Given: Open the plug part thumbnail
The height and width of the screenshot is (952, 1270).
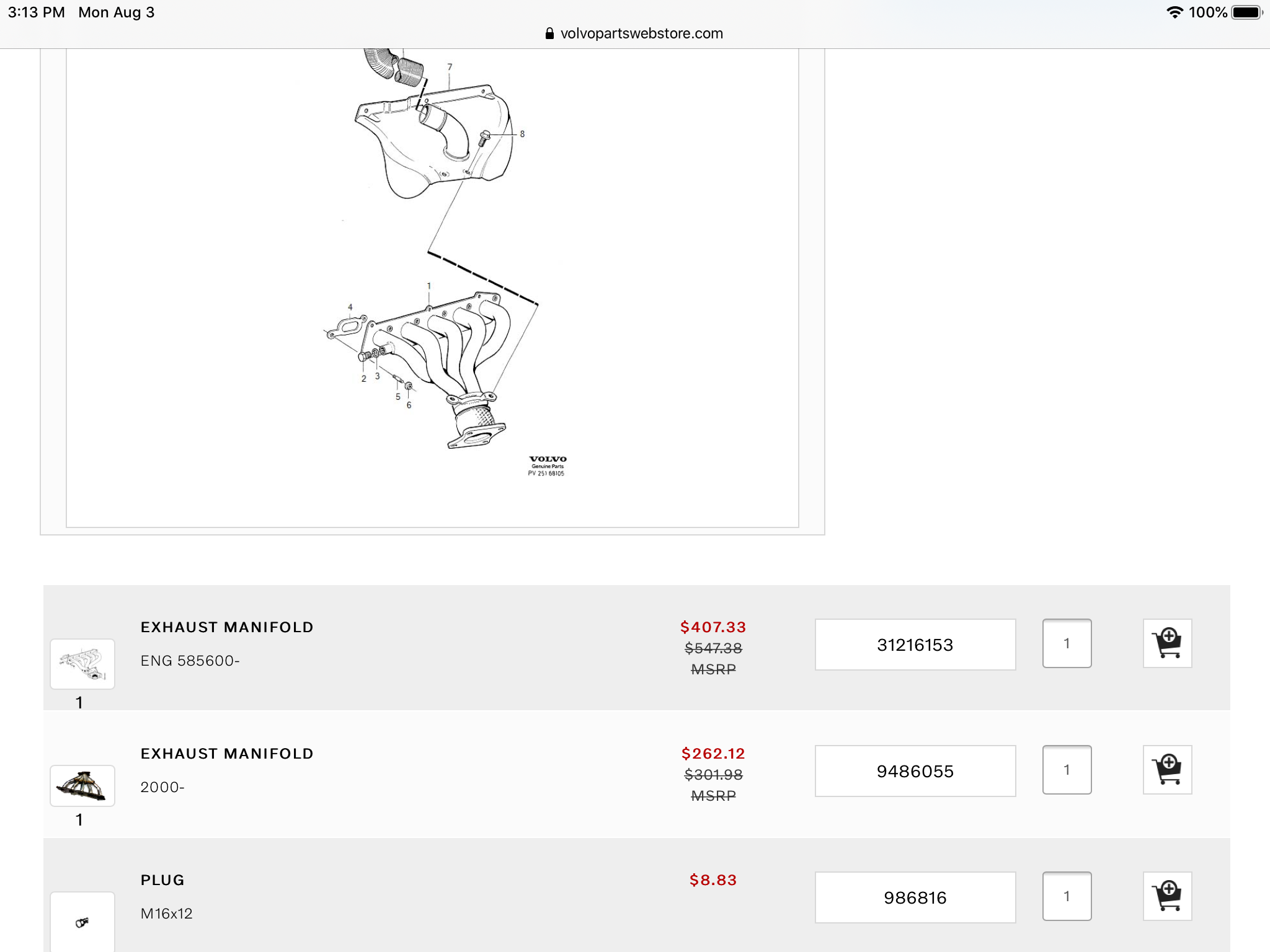Looking at the screenshot, I should [82, 922].
